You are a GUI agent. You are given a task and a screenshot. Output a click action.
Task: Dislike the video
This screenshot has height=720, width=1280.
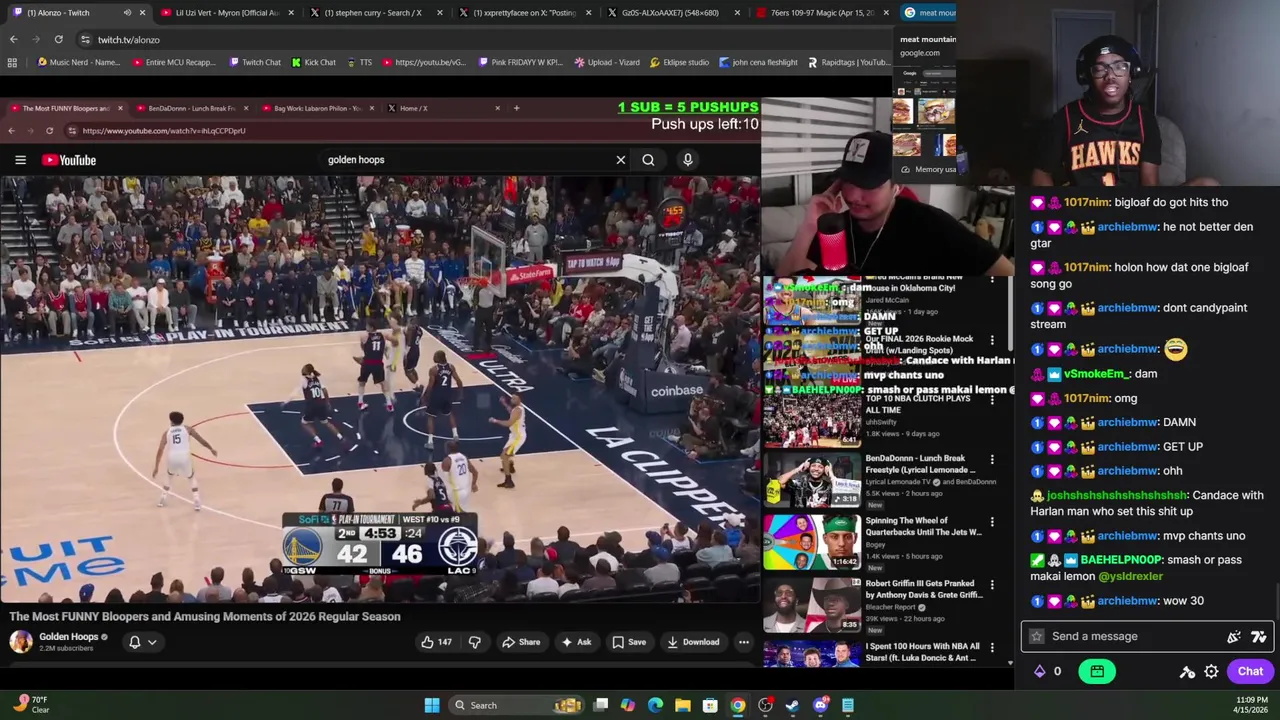point(474,642)
